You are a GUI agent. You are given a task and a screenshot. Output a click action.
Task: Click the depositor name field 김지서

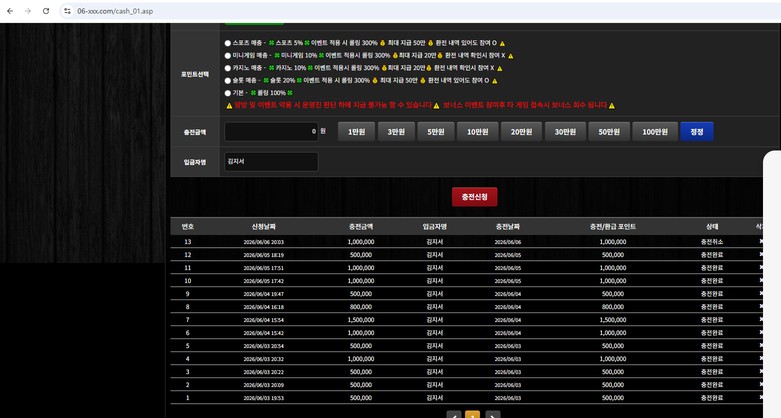coord(271,162)
